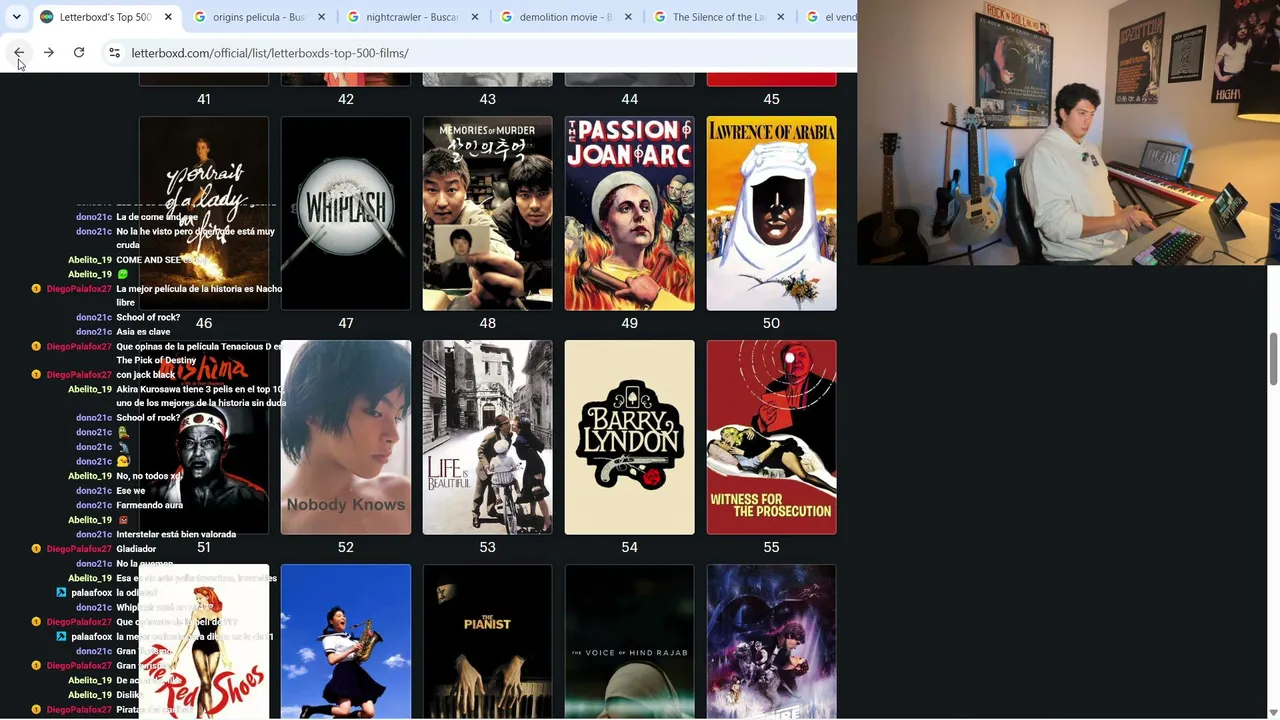Screen dimensions: 1280x720
Task: Select the Witness for the Prosecution poster
Action: tap(772, 437)
